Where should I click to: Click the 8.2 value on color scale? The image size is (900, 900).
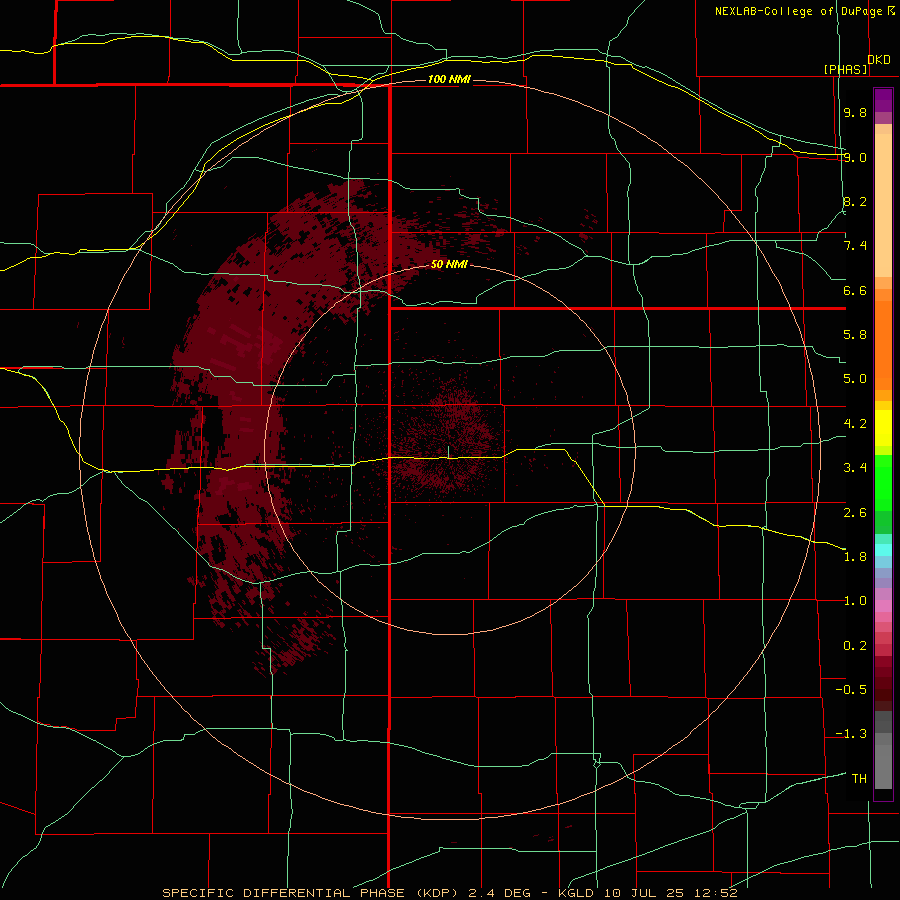855,201
